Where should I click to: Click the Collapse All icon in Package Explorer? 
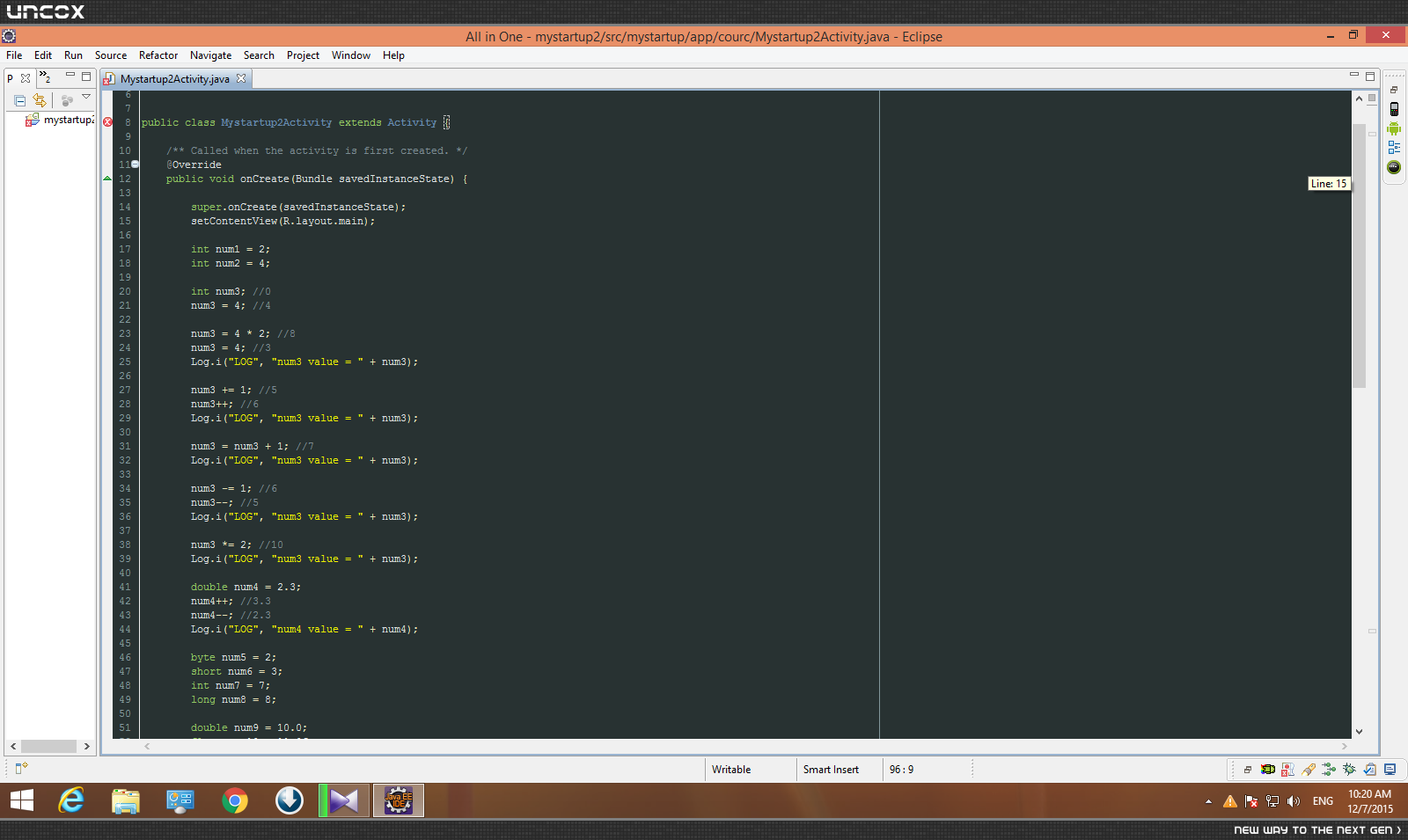click(19, 100)
